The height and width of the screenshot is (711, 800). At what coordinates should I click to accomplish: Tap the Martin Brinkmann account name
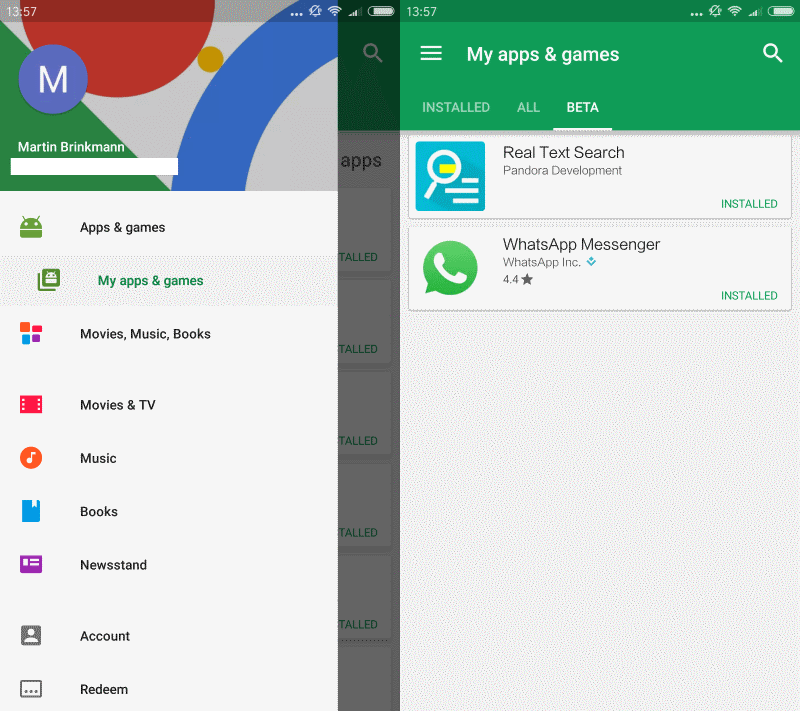pyautogui.click(x=71, y=147)
